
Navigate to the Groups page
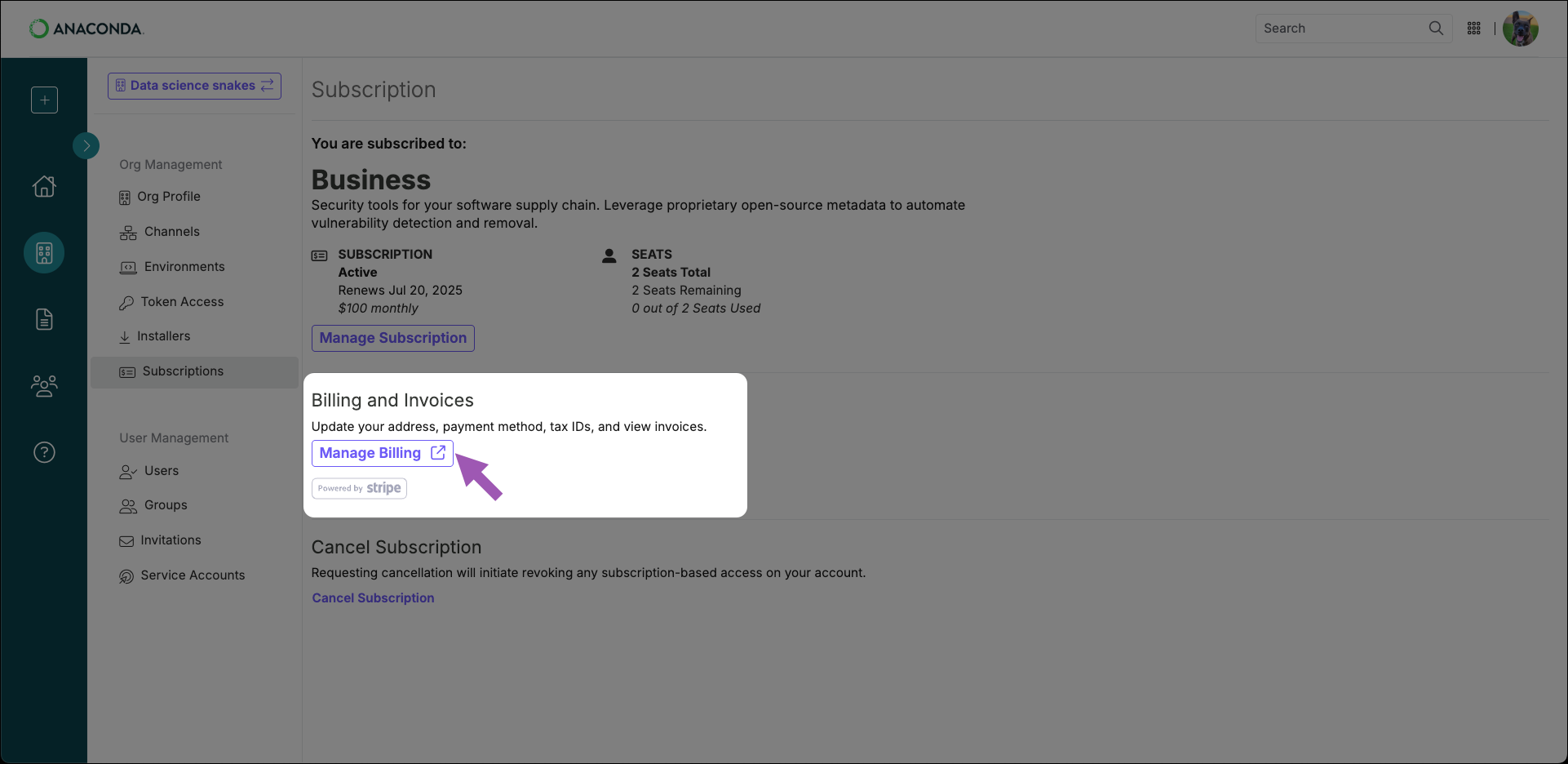coord(164,504)
